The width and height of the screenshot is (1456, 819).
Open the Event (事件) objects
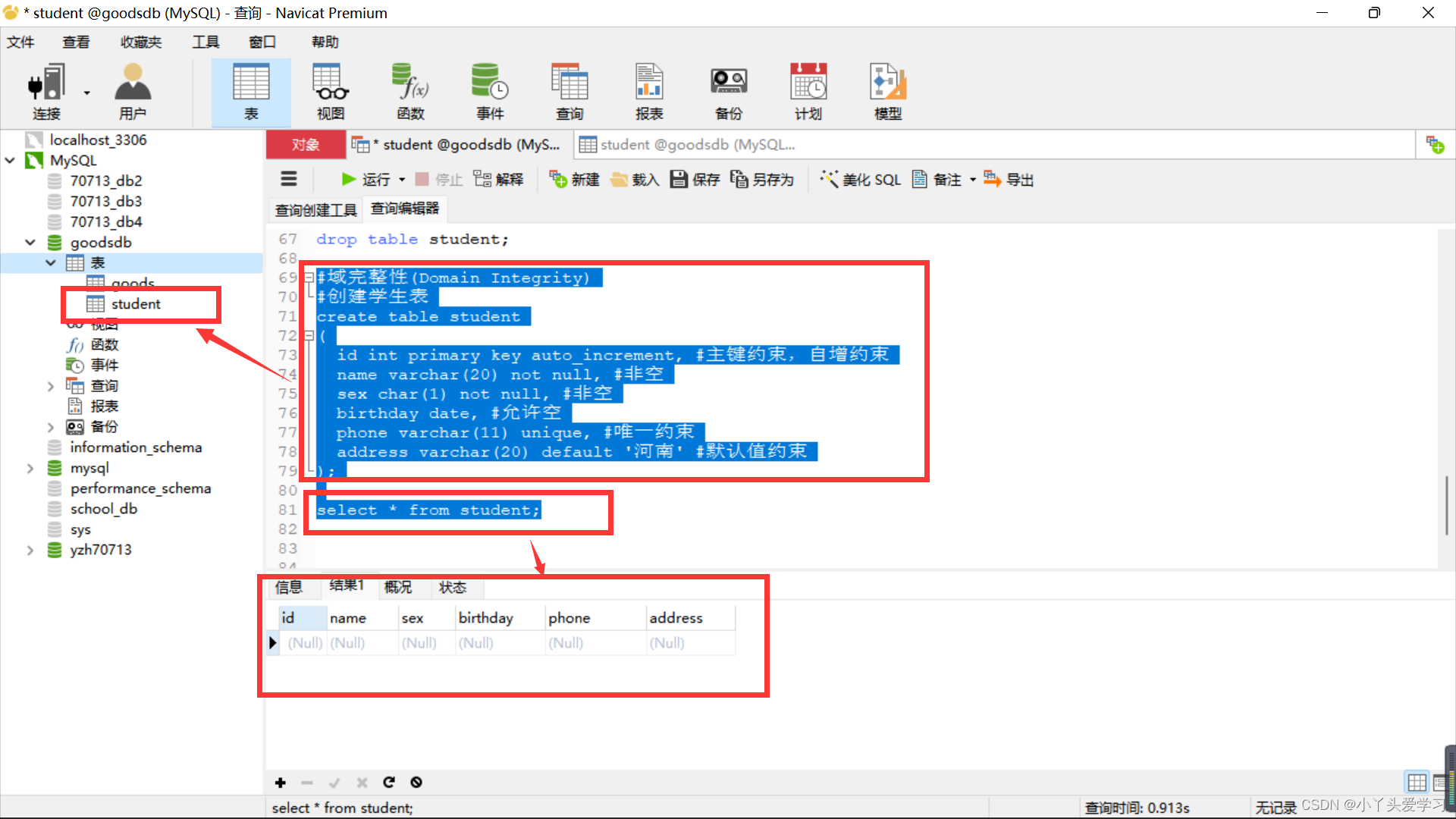(x=490, y=93)
